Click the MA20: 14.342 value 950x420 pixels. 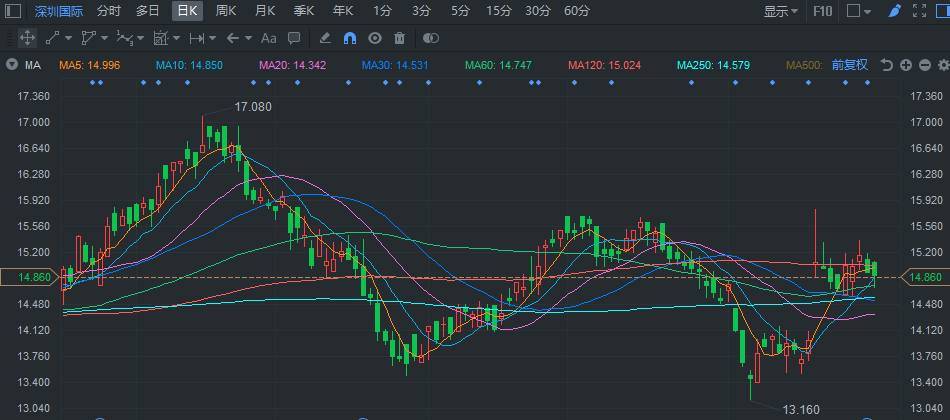click(x=293, y=65)
